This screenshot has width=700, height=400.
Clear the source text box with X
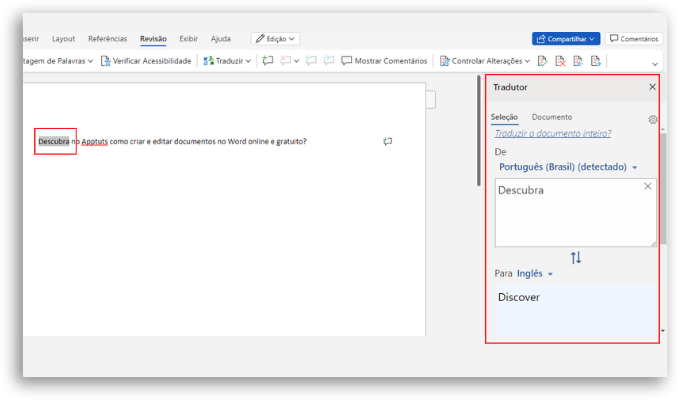coord(648,187)
